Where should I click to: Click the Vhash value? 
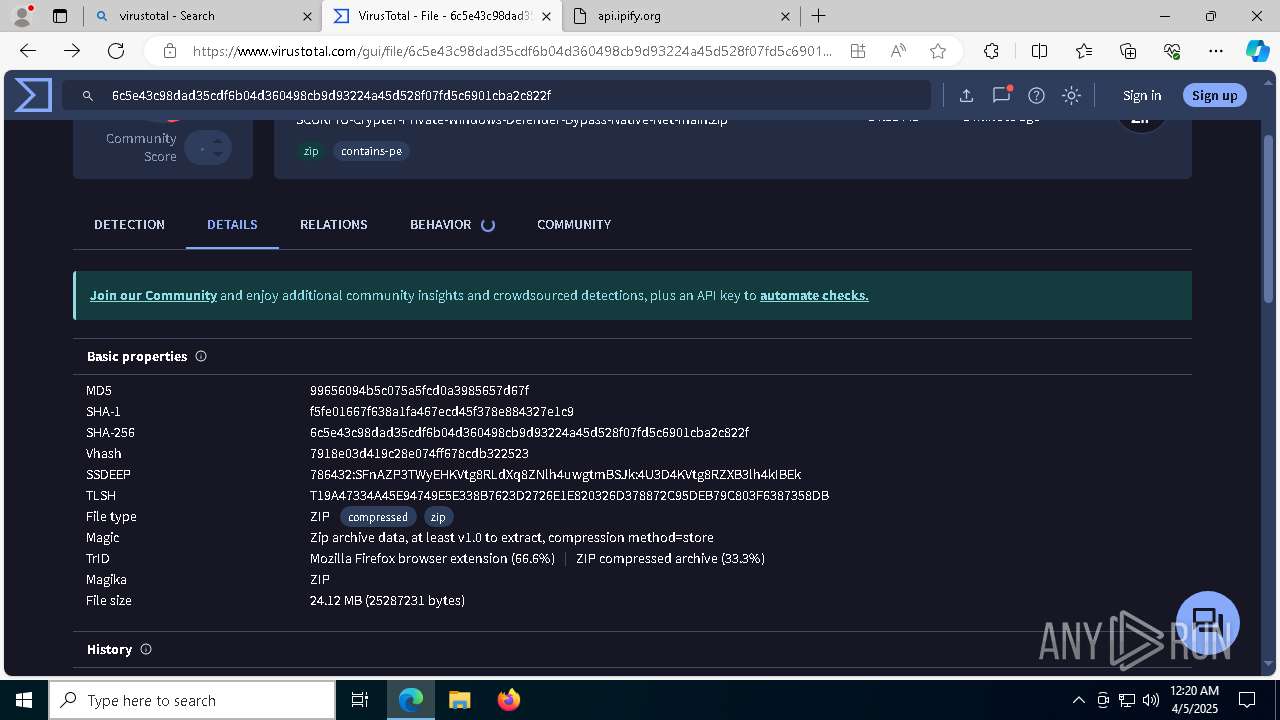click(419, 454)
